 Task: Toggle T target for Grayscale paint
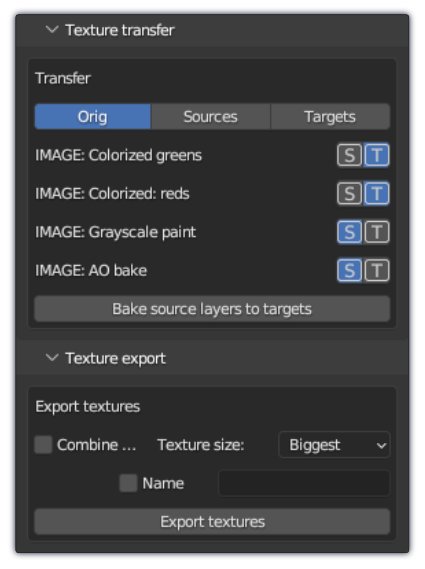point(377,232)
